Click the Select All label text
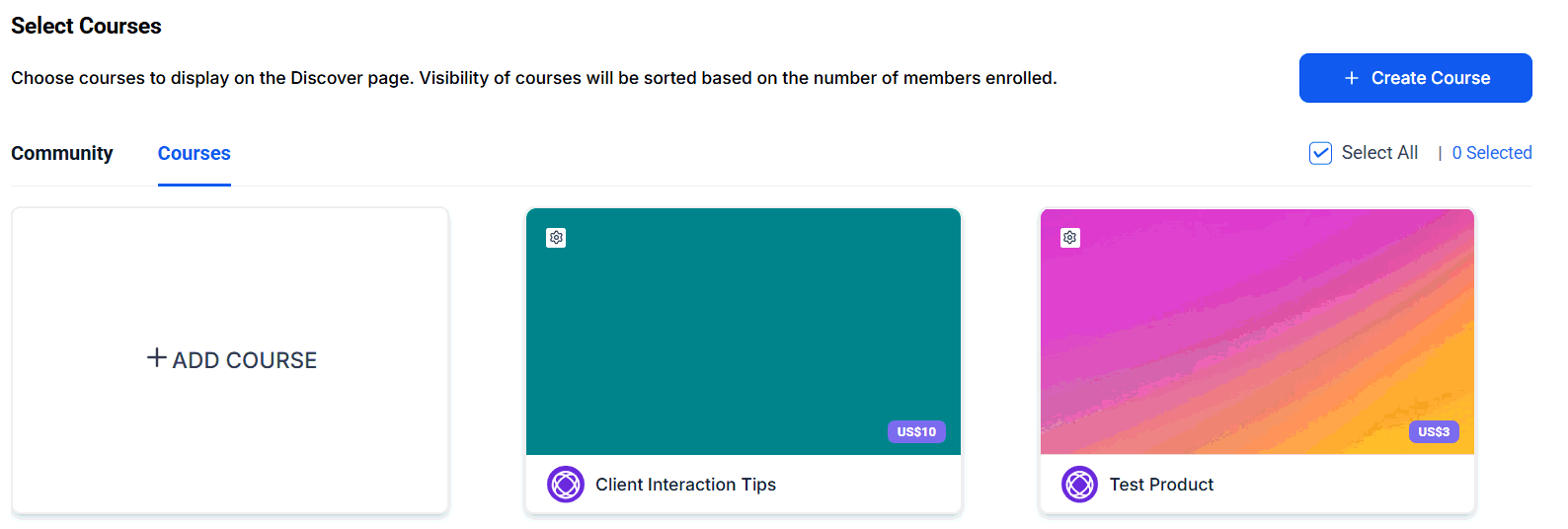This screenshot has width=1568, height=529. (x=1379, y=153)
